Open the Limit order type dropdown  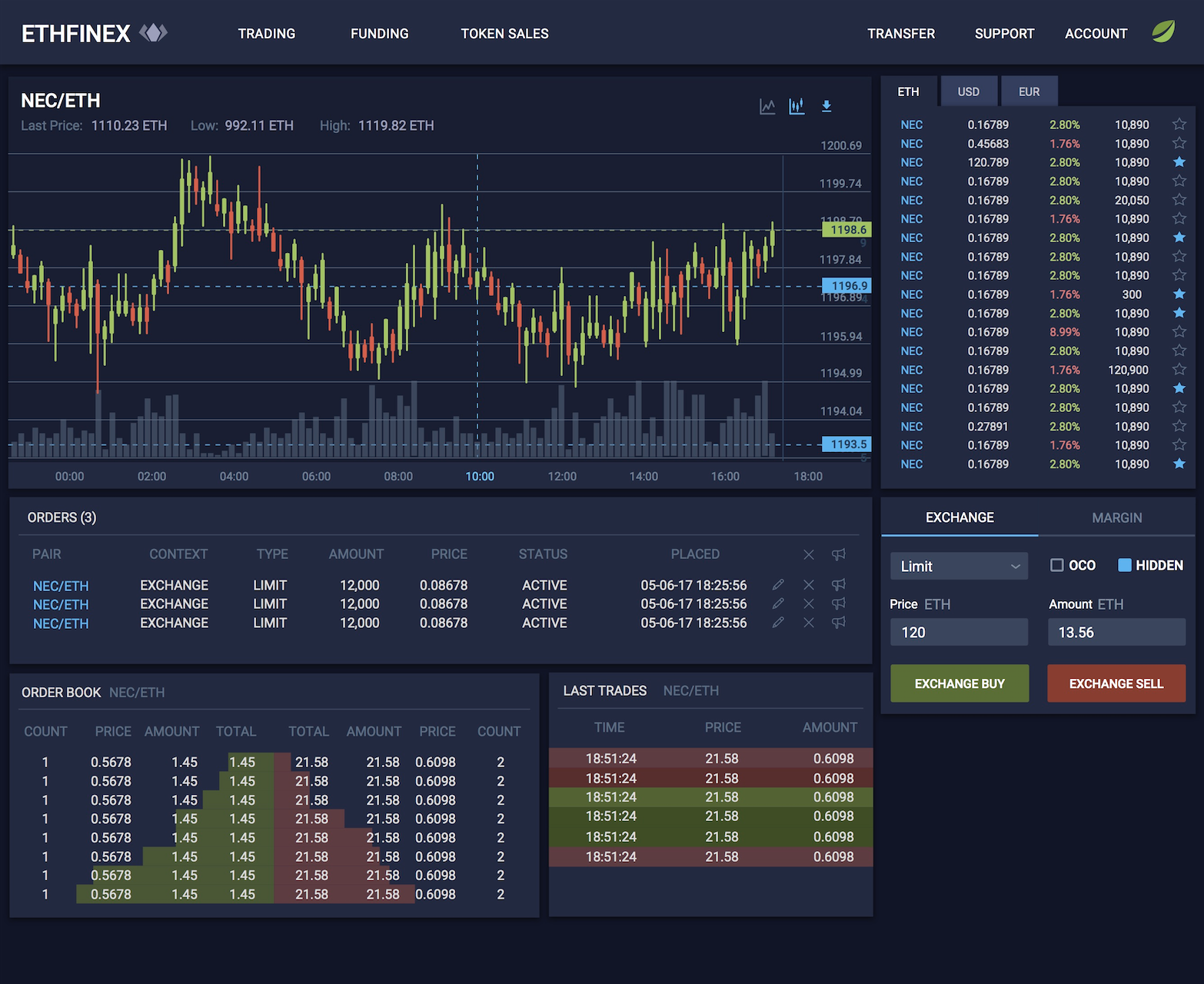[x=959, y=567]
